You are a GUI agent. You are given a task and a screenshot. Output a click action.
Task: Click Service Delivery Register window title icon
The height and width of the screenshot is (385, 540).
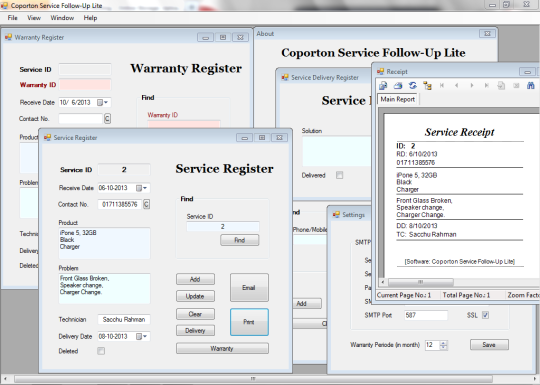(x=285, y=77)
